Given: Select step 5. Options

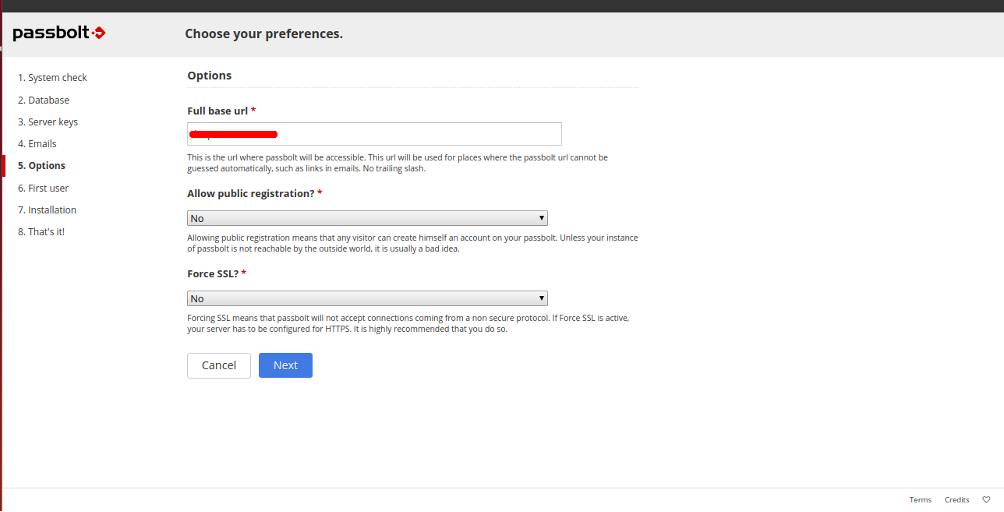Looking at the screenshot, I should (42, 165).
